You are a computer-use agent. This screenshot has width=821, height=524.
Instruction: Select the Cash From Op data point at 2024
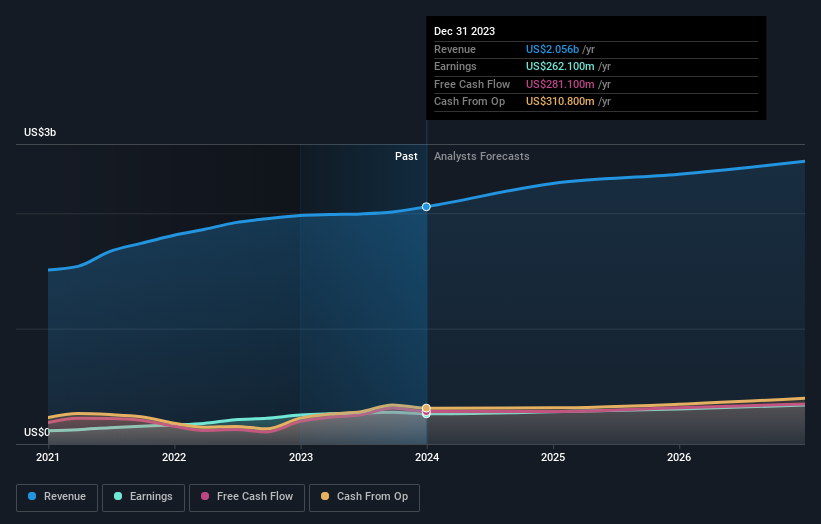[426, 408]
